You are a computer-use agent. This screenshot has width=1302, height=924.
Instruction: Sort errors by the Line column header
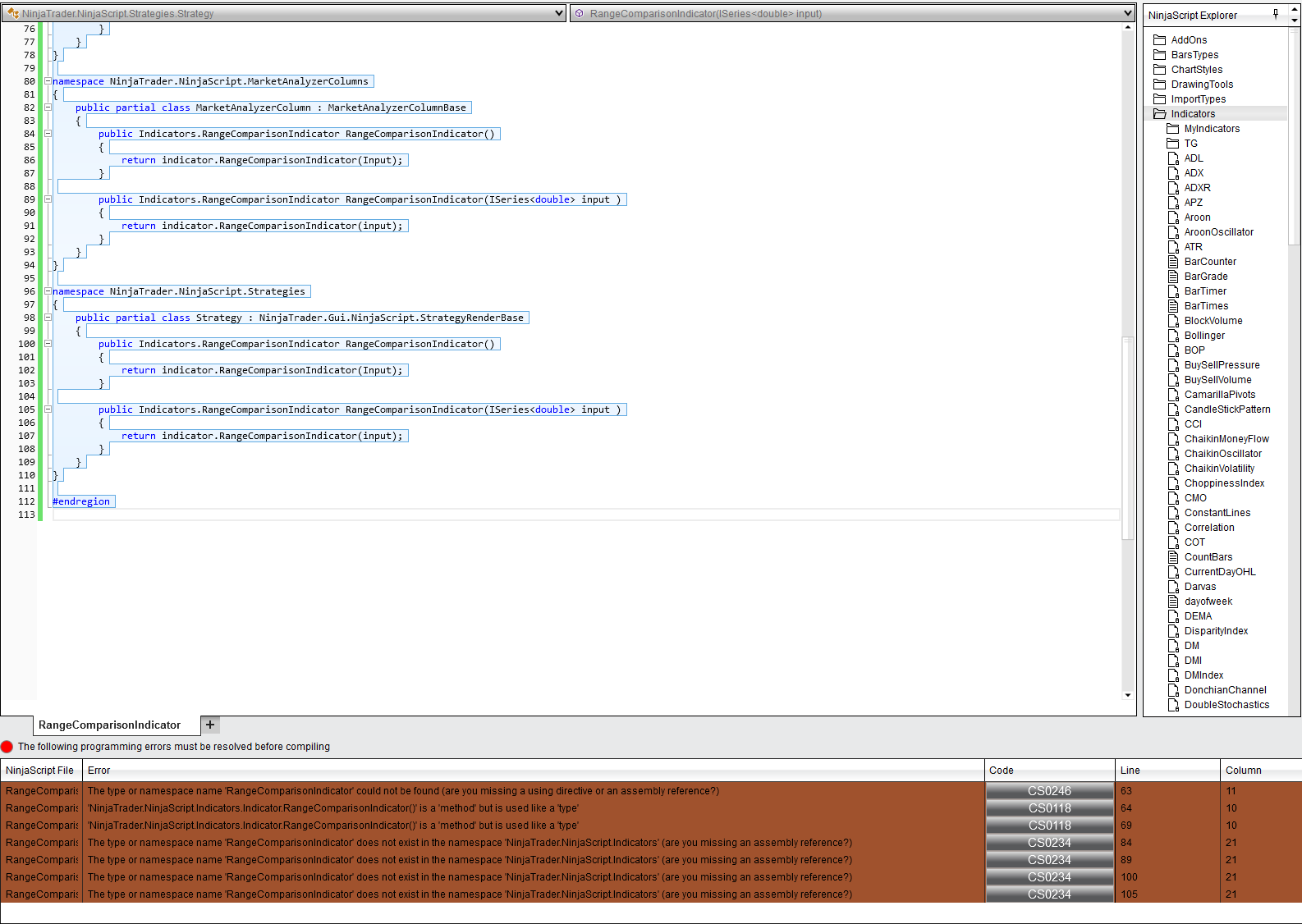click(x=1168, y=771)
